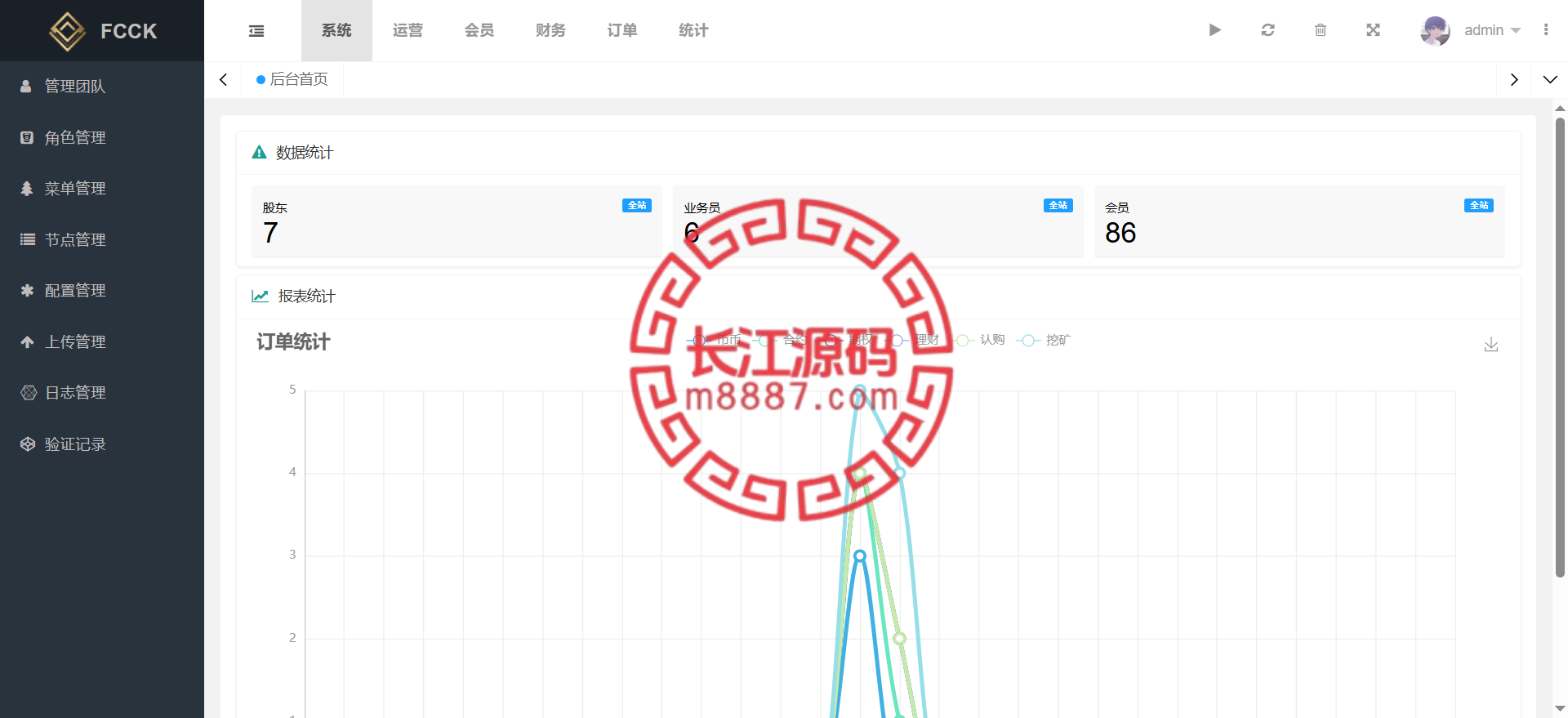1568x718 pixels.
Task: Select the 系统 top navigation tab
Action: tap(336, 30)
